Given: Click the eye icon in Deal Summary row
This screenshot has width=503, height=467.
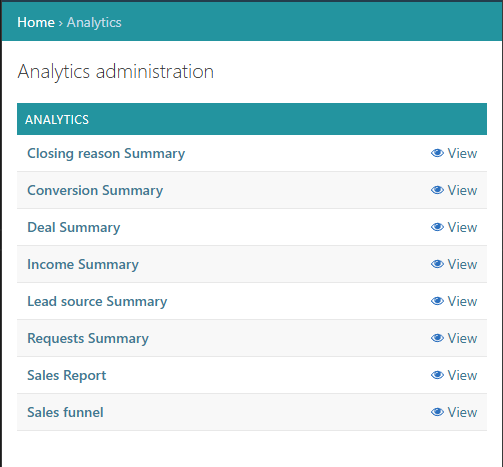Looking at the screenshot, I should coord(437,227).
